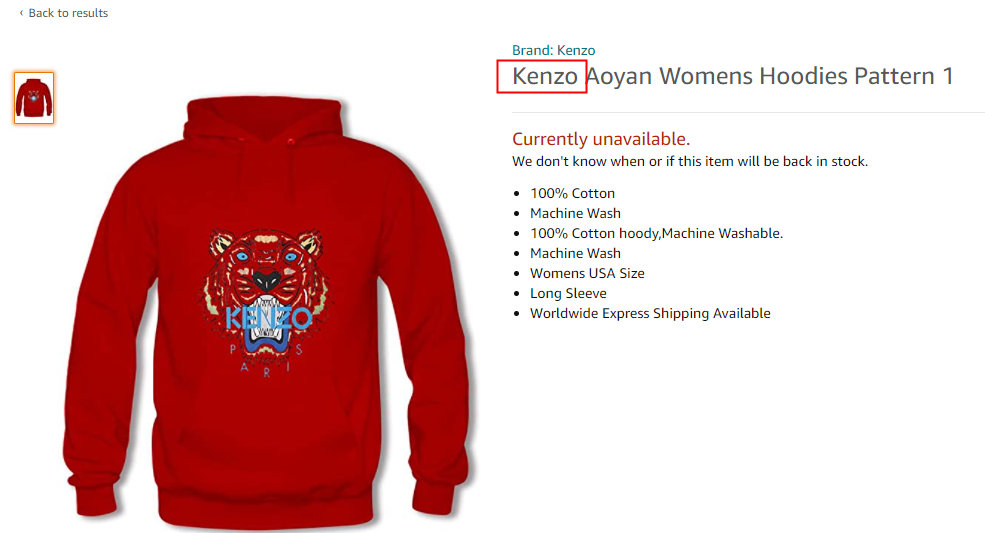
Task: Click the back chevron beside Back to results
Action: pyautogui.click(x=21, y=13)
